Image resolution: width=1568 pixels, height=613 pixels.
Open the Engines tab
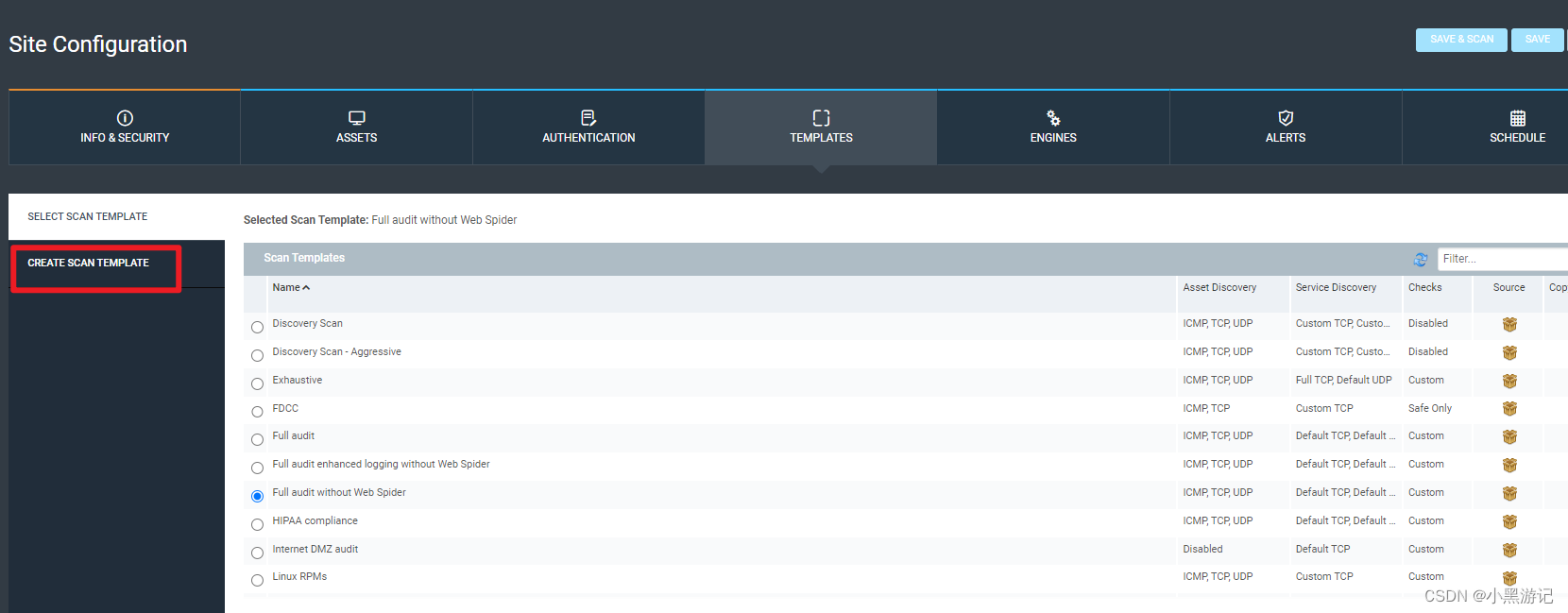[x=1053, y=128]
